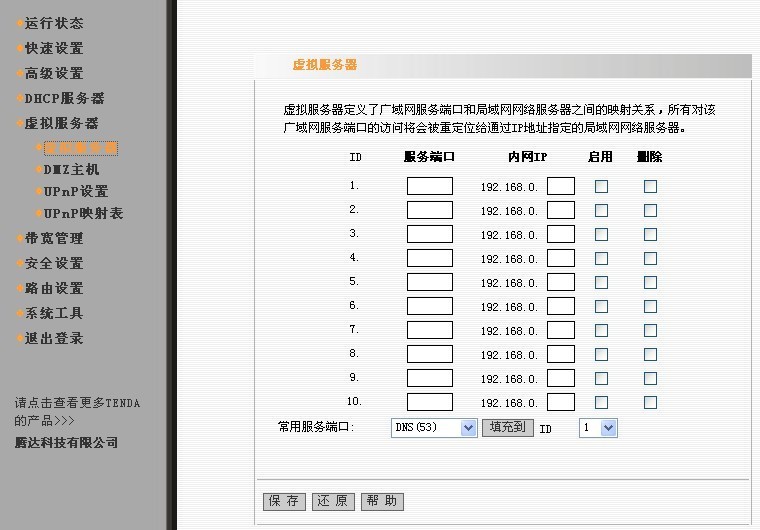Enable rule 6 with the 启用 checkbox
The height and width of the screenshot is (530, 760).
pos(602,306)
